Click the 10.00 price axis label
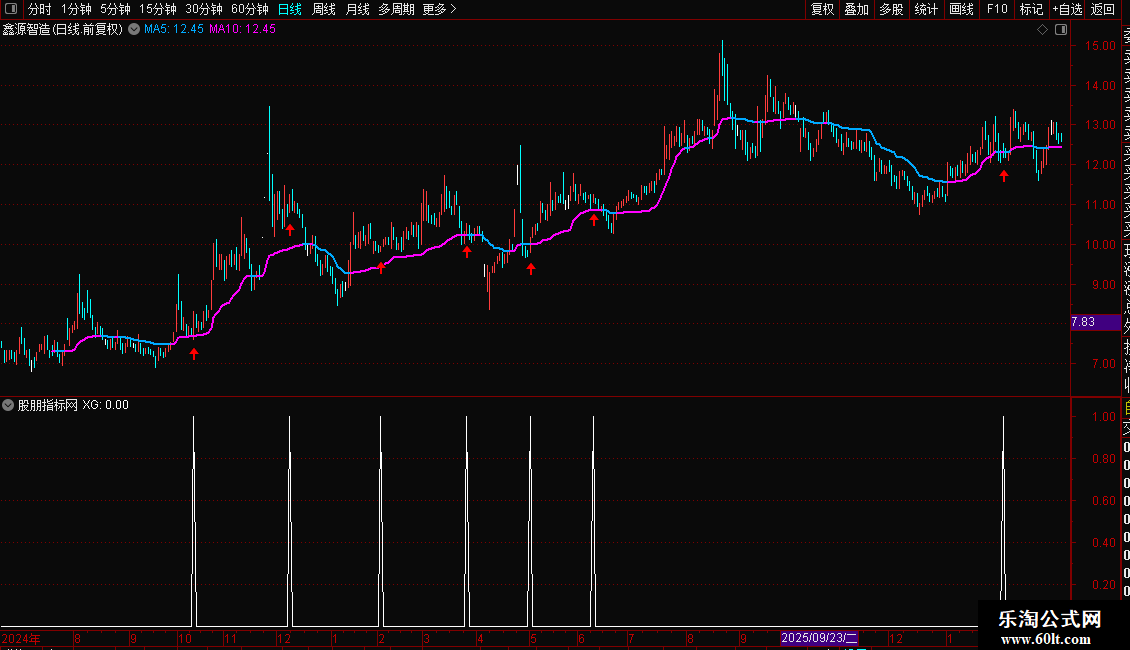 (x=1100, y=245)
